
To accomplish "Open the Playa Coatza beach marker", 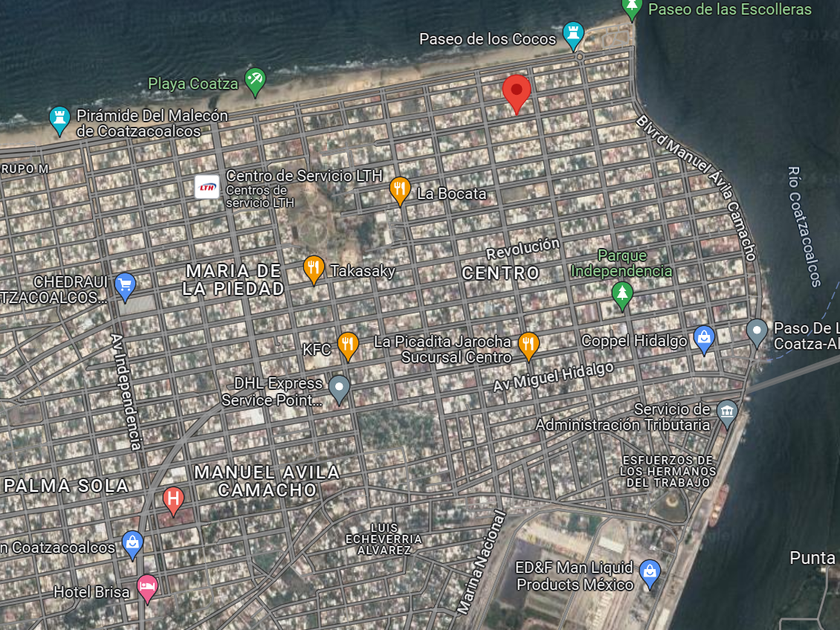I will [255, 81].
